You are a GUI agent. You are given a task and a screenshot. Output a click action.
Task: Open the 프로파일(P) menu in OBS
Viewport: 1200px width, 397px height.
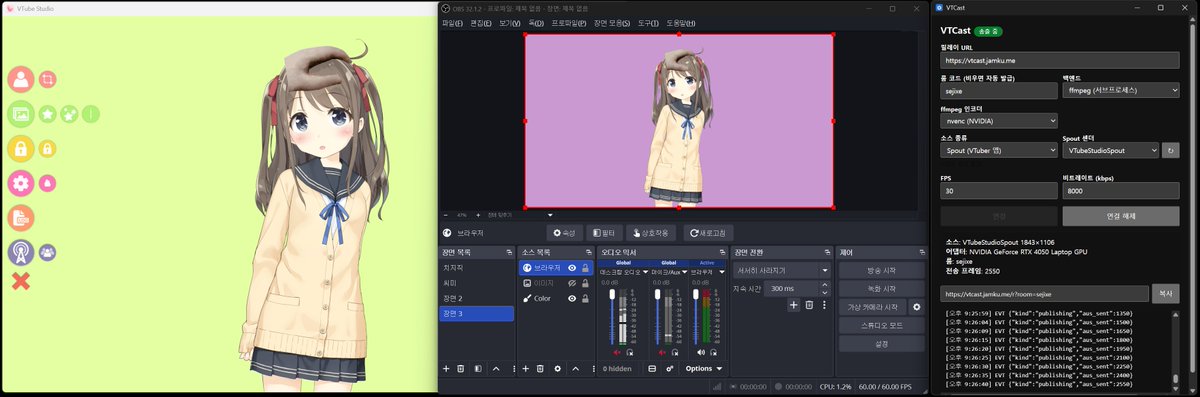point(569,23)
